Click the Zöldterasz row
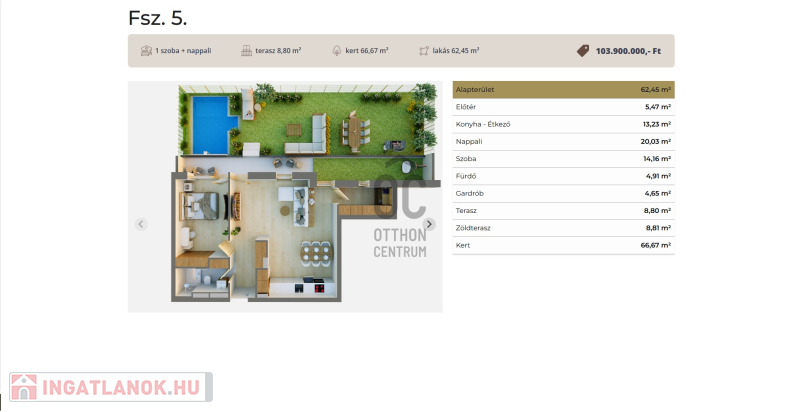The height and width of the screenshot is (412, 800). 563,228
